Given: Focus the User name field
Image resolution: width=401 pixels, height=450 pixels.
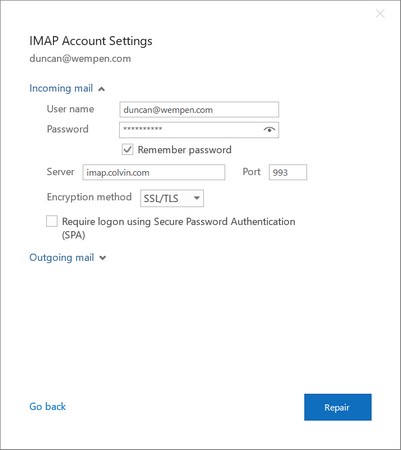Looking at the screenshot, I should point(199,110).
